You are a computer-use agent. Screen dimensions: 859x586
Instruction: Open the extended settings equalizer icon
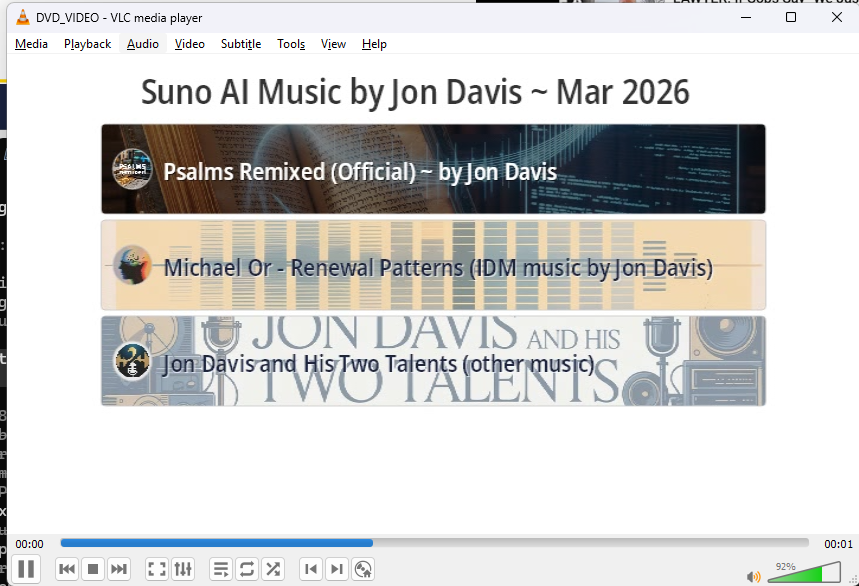pyautogui.click(x=183, y=568)
